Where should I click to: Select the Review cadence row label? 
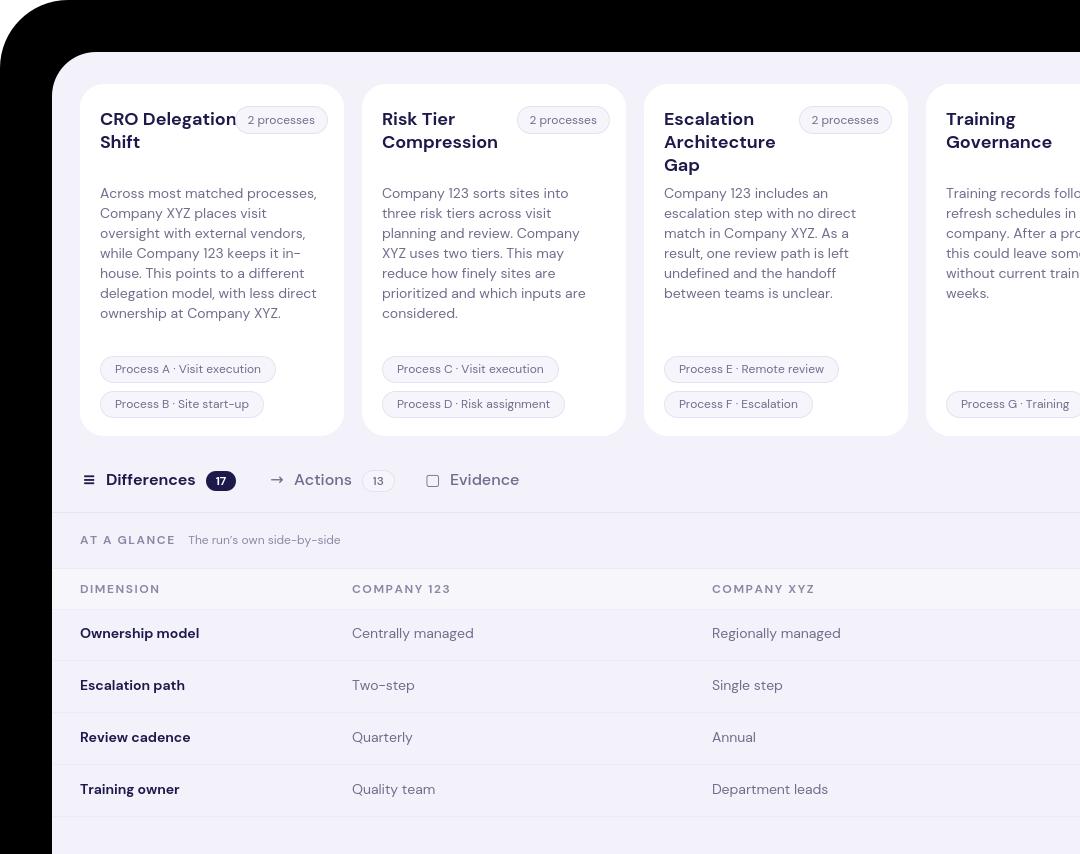[x=135, y=738]
